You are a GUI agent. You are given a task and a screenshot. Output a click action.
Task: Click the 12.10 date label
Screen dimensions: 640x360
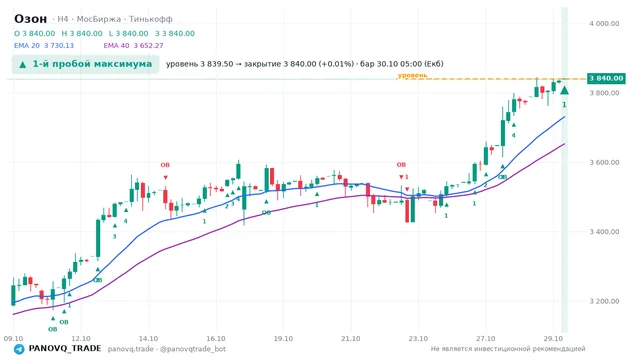pos(81,339)
